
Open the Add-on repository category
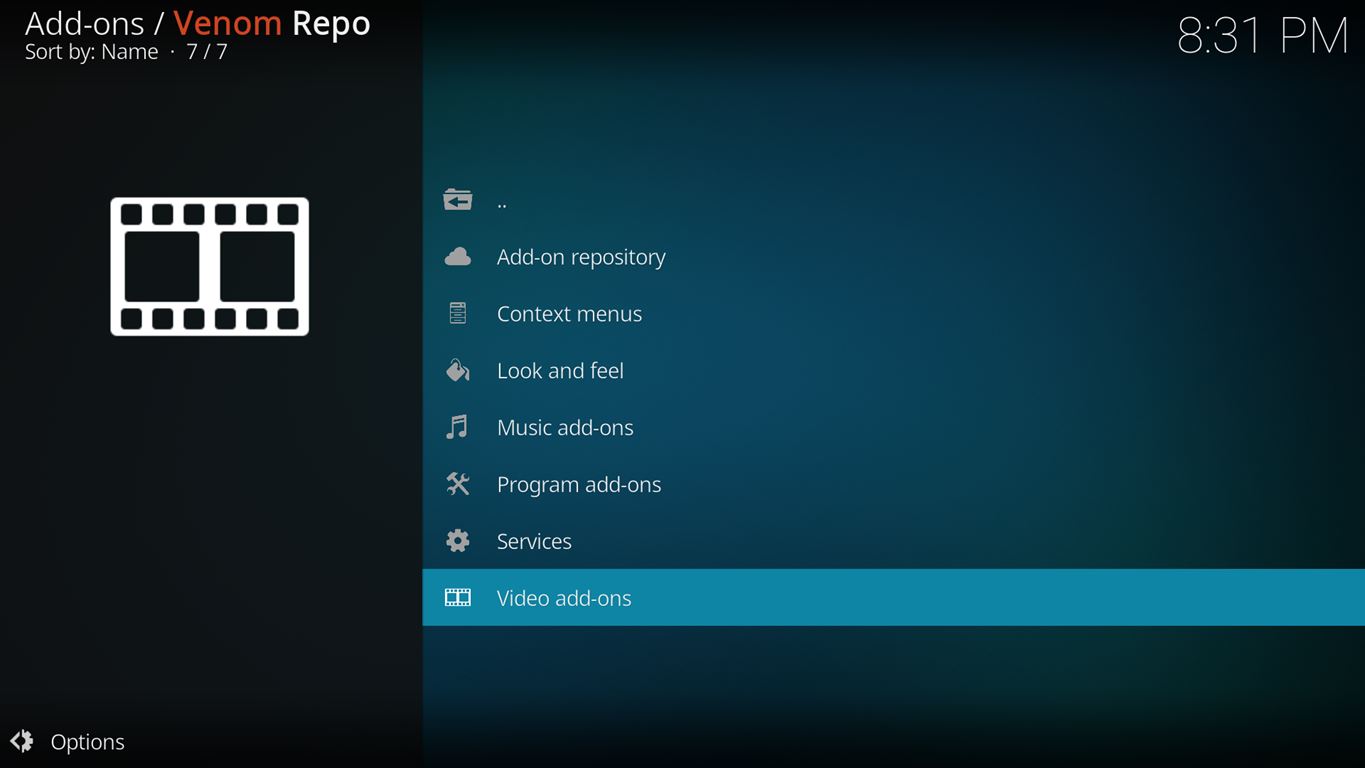581,257
